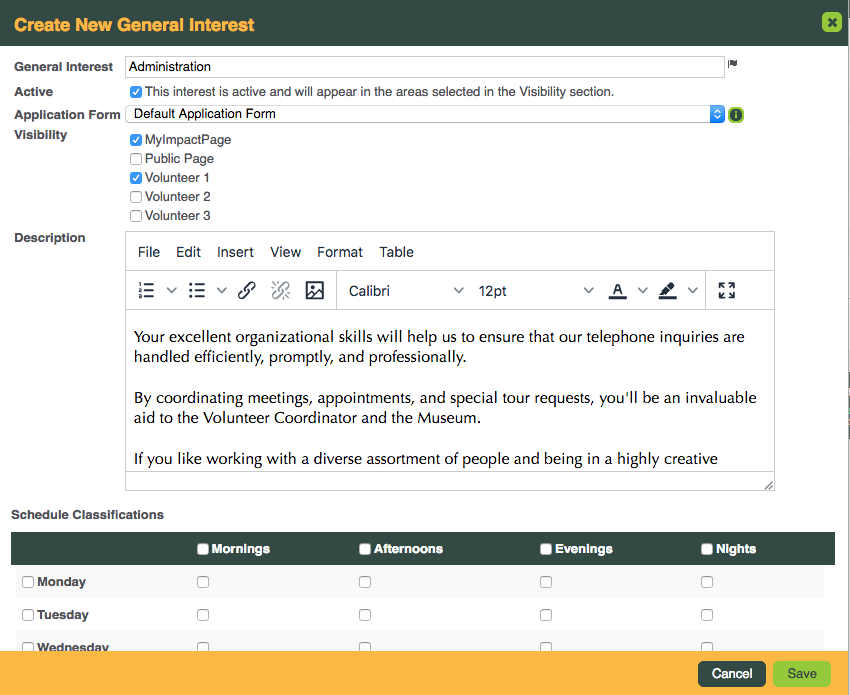Check Tuesday Evenings checkbox
The width and height of the screenshot is (850, 695).
(546, 615)
